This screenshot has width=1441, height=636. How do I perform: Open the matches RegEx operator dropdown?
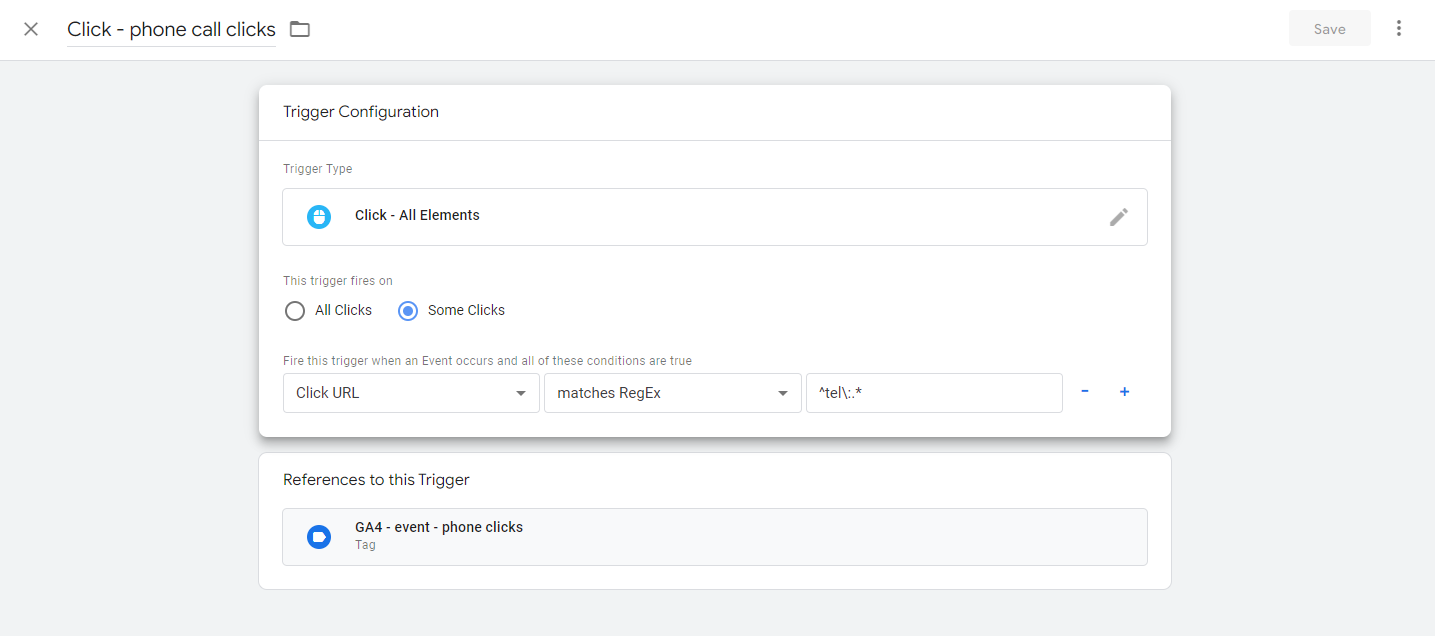coord(672,393)
